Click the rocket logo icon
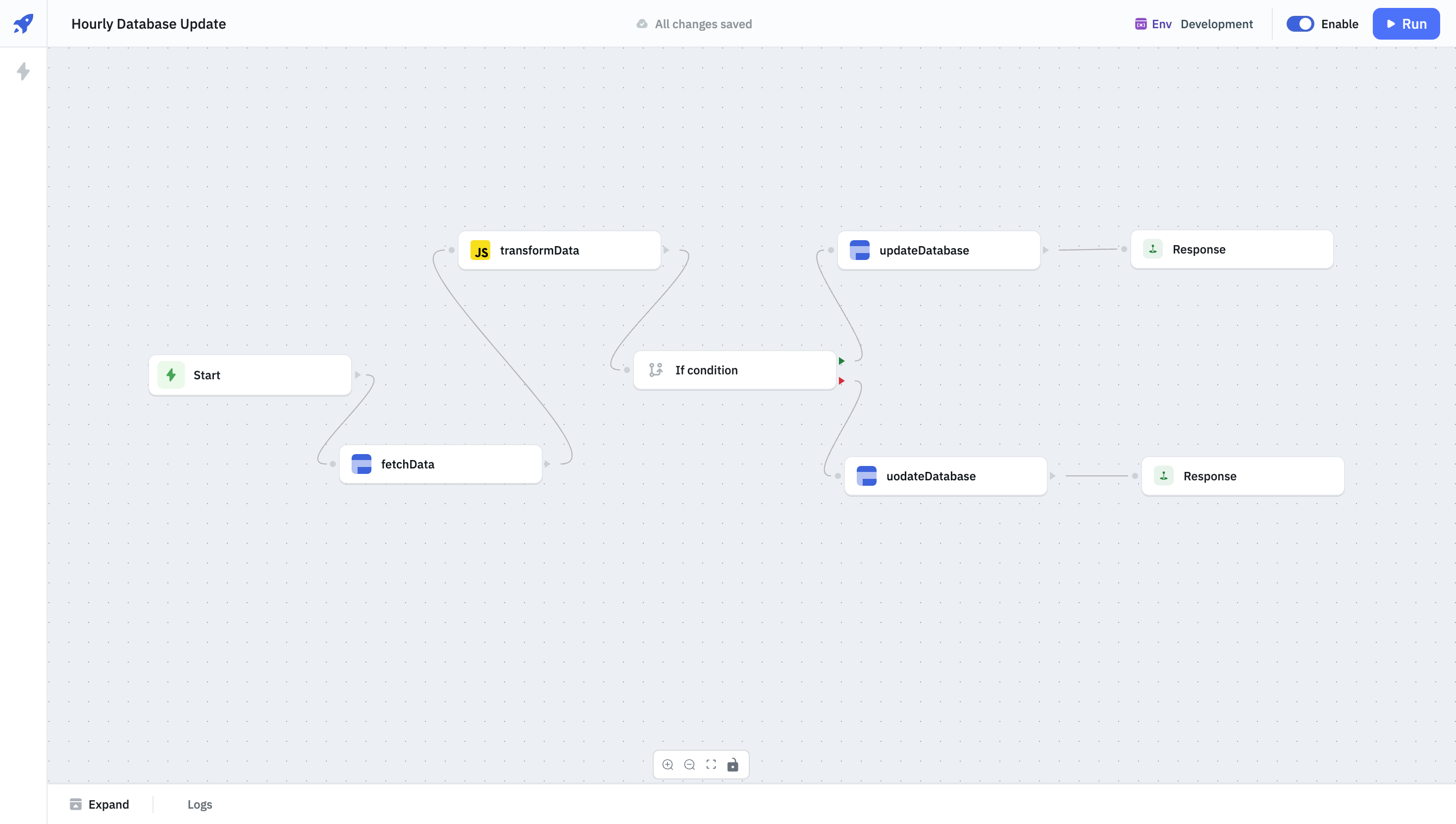 point(23,24)
